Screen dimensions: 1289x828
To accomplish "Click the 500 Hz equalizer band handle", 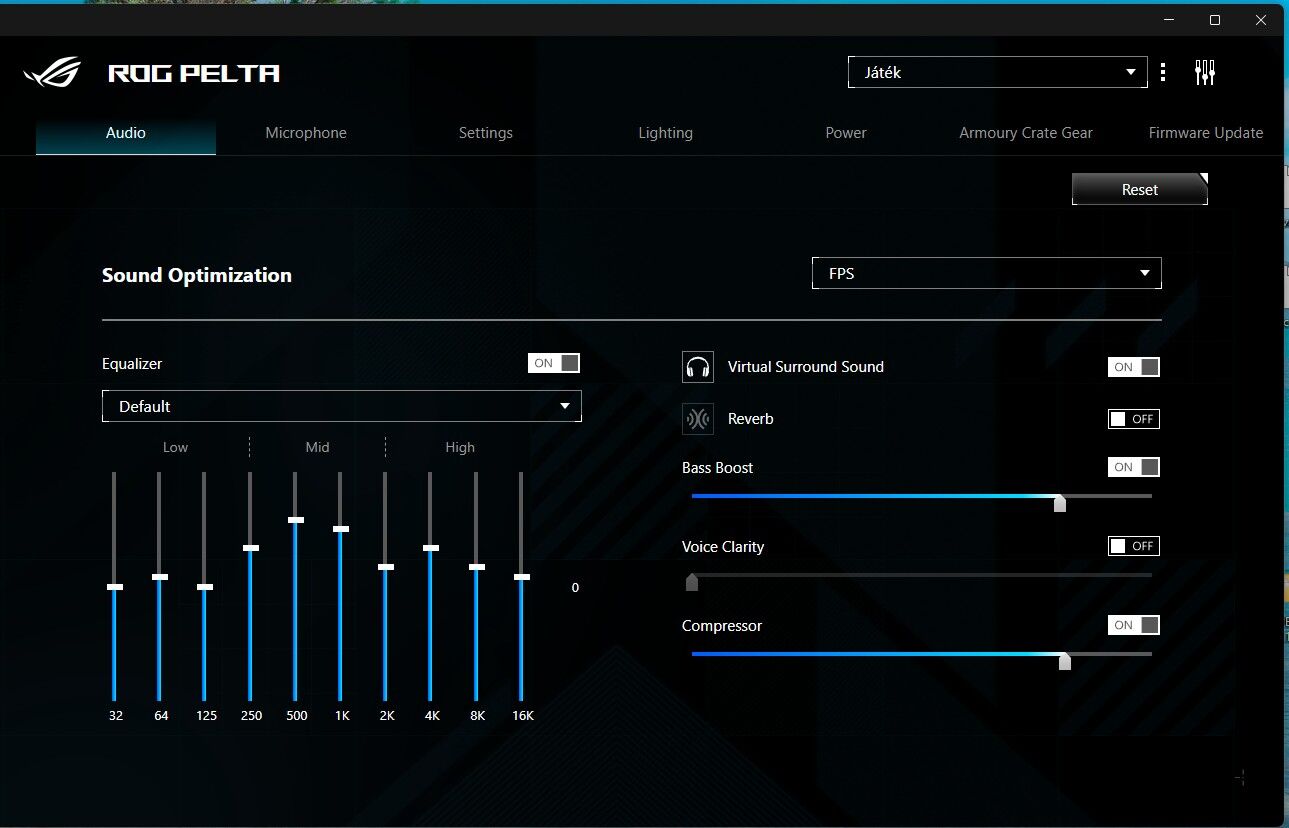I will 296,520.
